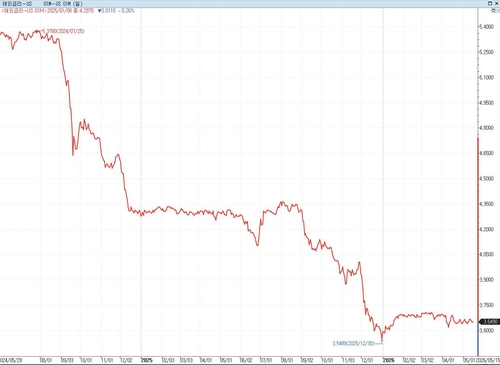Click the window title text in title bar
Screen dimensions: 500x365
click(x=42, y=4)
